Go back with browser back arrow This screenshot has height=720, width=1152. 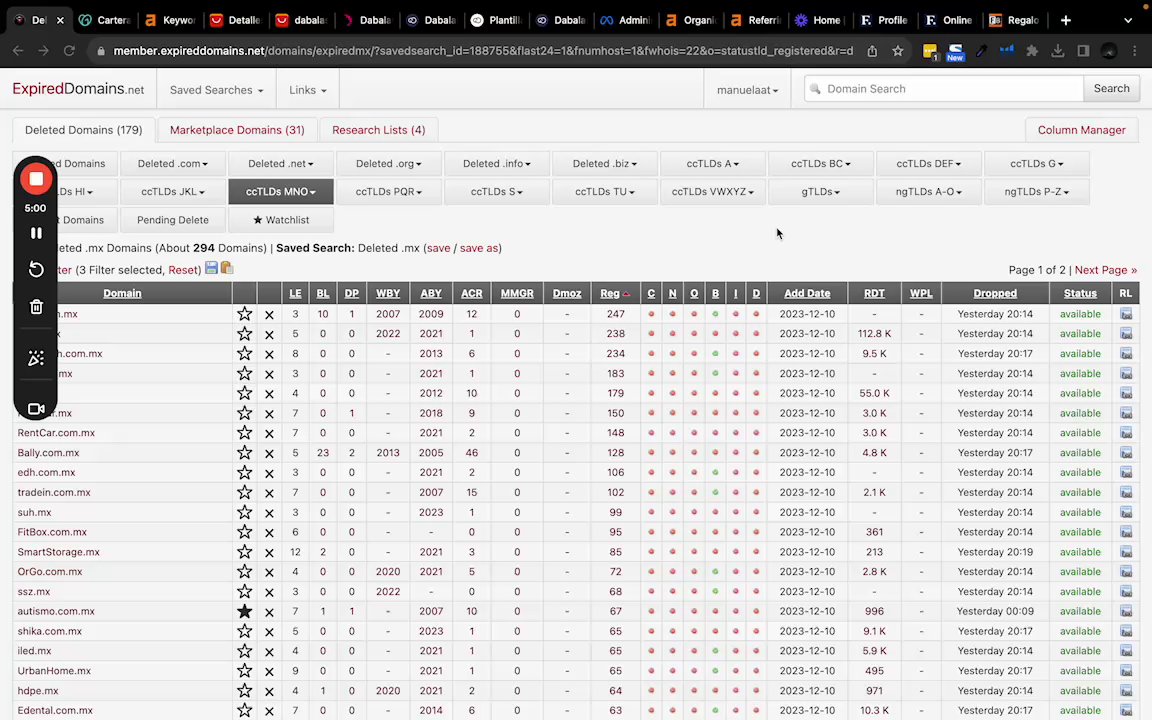click(18, 51)
